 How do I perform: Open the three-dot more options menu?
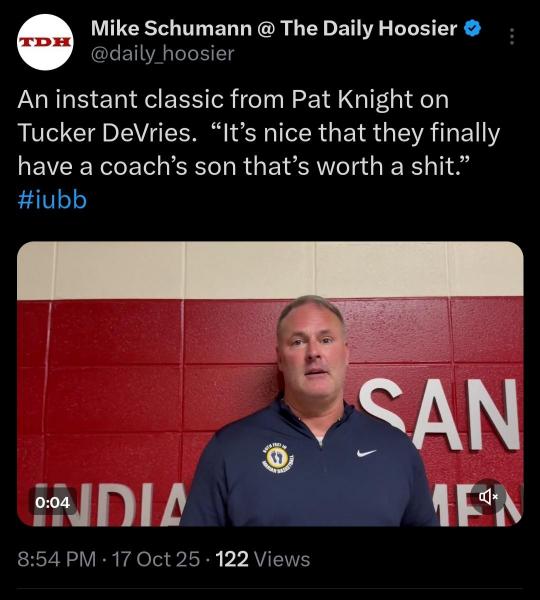pyautogui.click(x=512, y=37)
